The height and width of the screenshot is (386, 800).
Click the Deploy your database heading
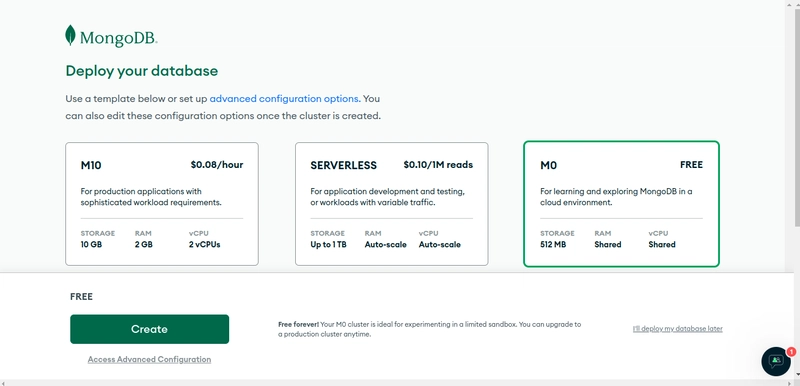click(142, 71)
